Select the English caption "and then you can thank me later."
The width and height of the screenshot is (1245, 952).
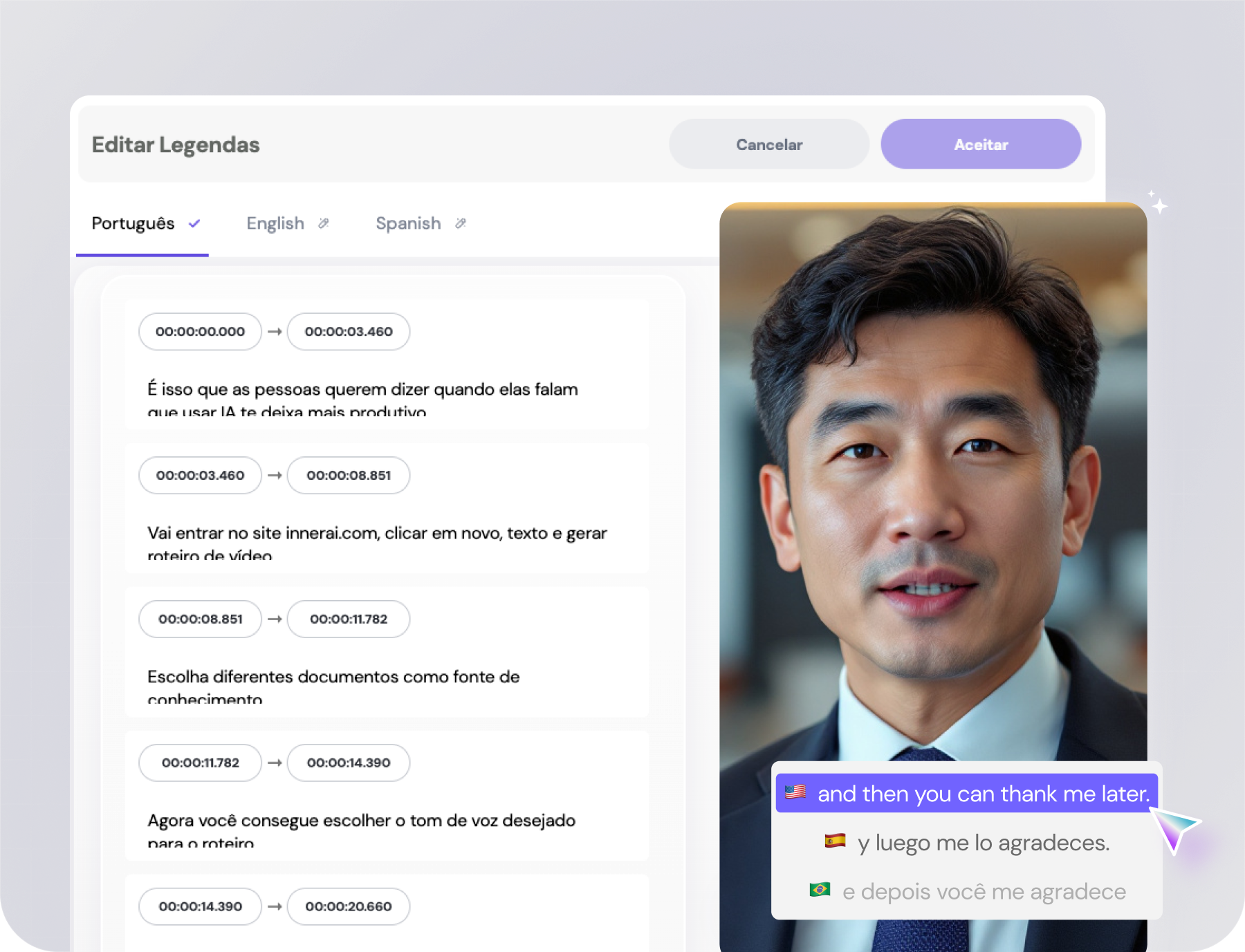(x=967, y=794)
